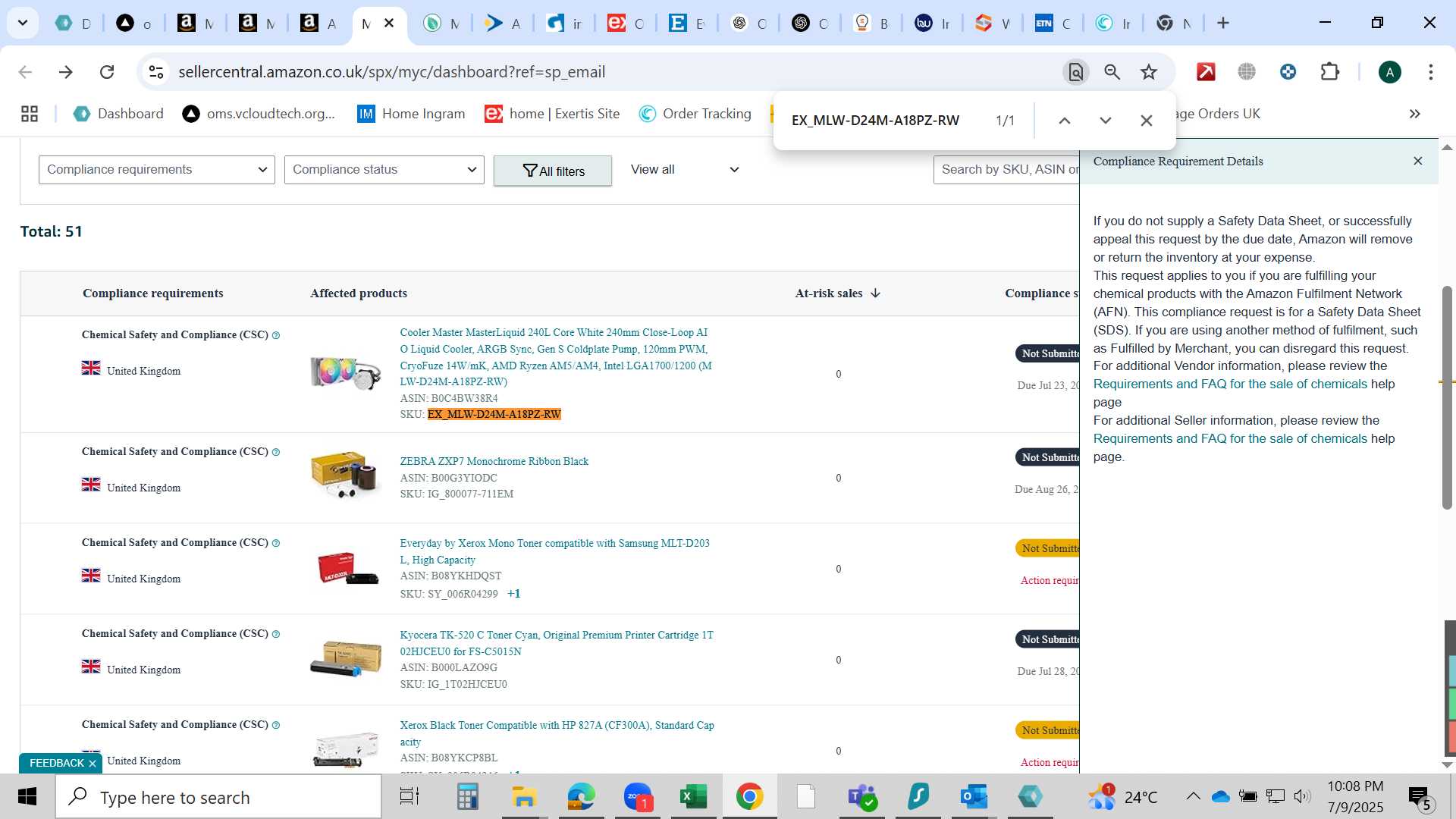Open the Extensions puzzle icon
1456x819 pixels.
point(1329,72)
